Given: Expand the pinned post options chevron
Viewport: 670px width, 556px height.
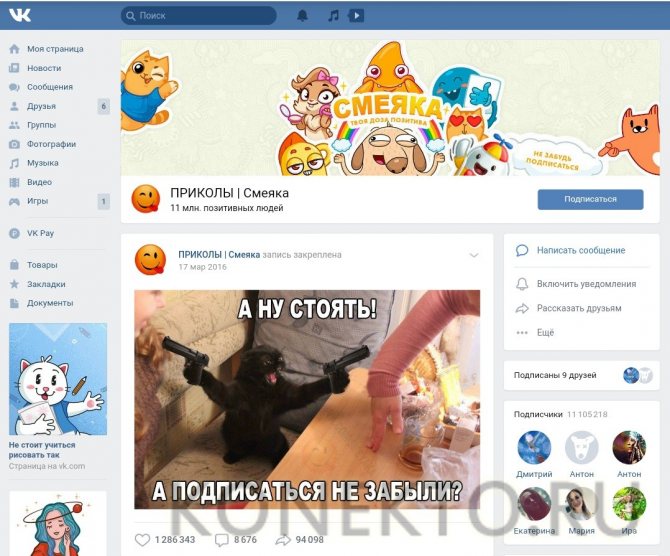Looking at the screenshot, I should tap(473, 255).
